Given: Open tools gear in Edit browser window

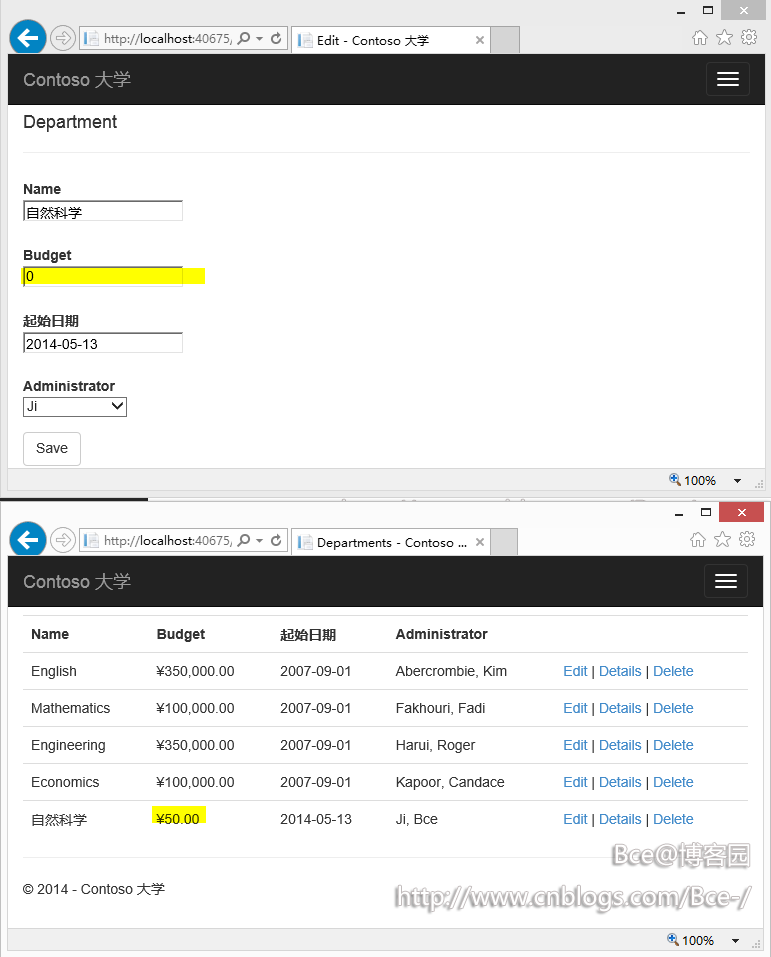Looking at the screenshot, I should pyautogui.click(x=748, y=38).
